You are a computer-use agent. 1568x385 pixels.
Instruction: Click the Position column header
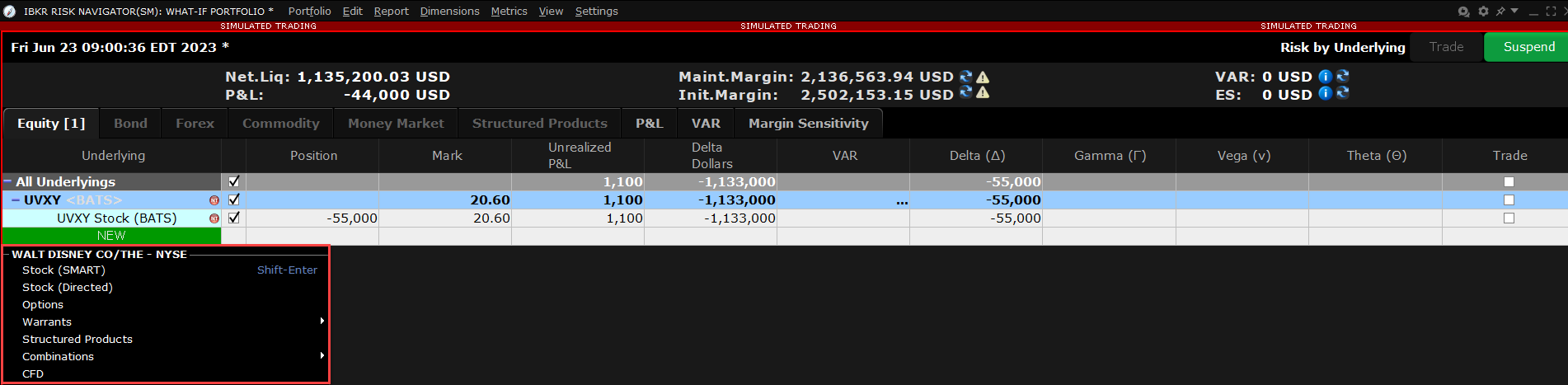(313, 155)
